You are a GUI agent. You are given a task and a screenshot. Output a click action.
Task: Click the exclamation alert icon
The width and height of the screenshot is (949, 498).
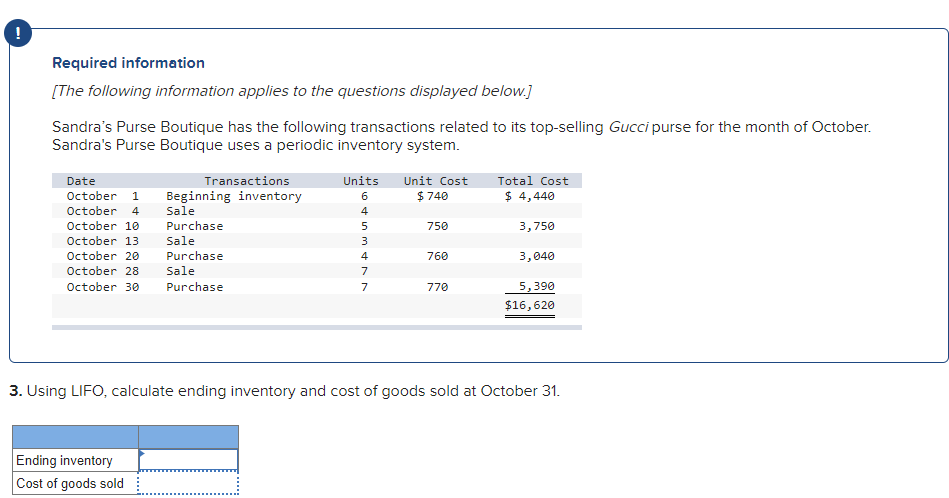(x=18, y=33)
